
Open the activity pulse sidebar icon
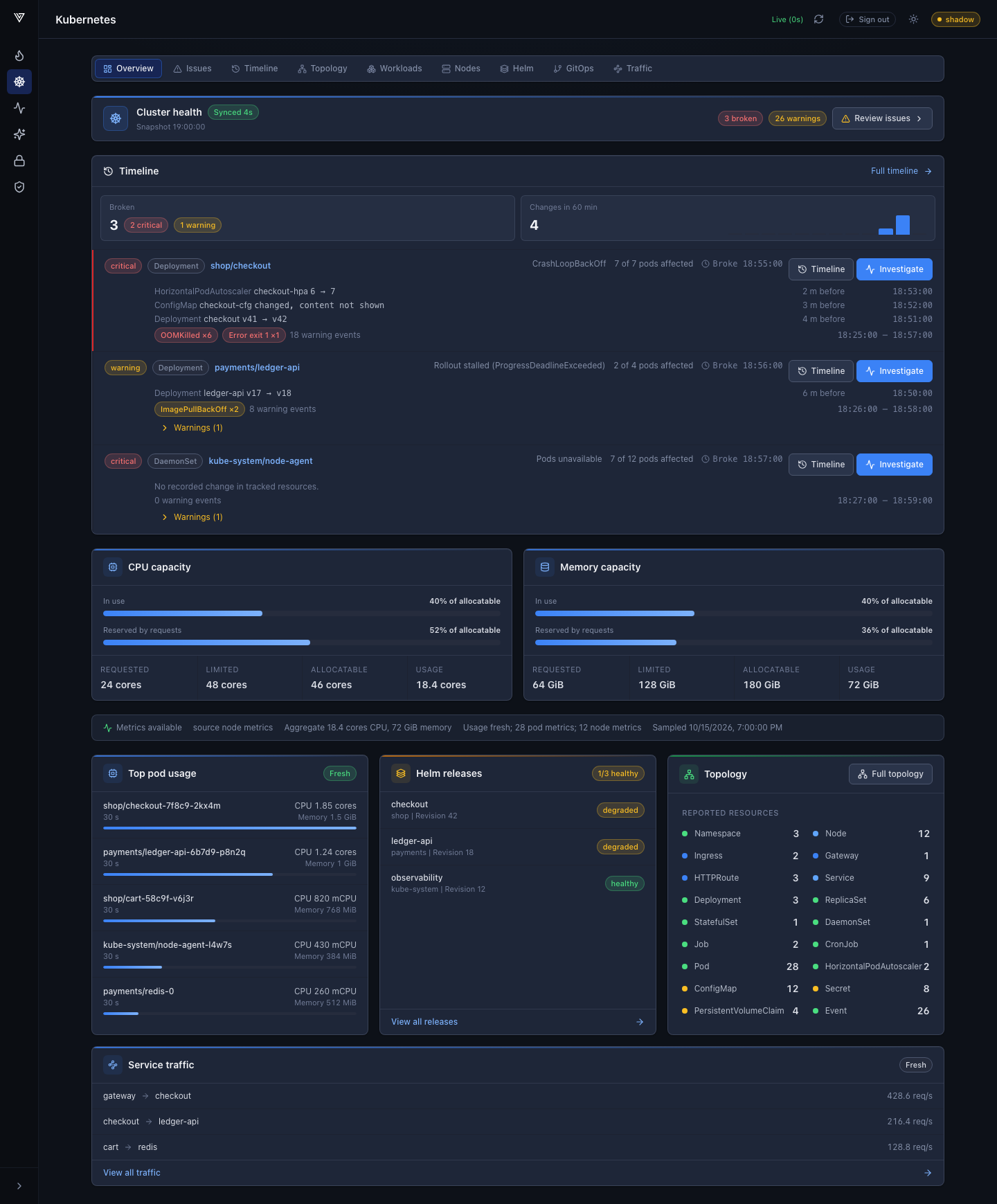point(19,108)
